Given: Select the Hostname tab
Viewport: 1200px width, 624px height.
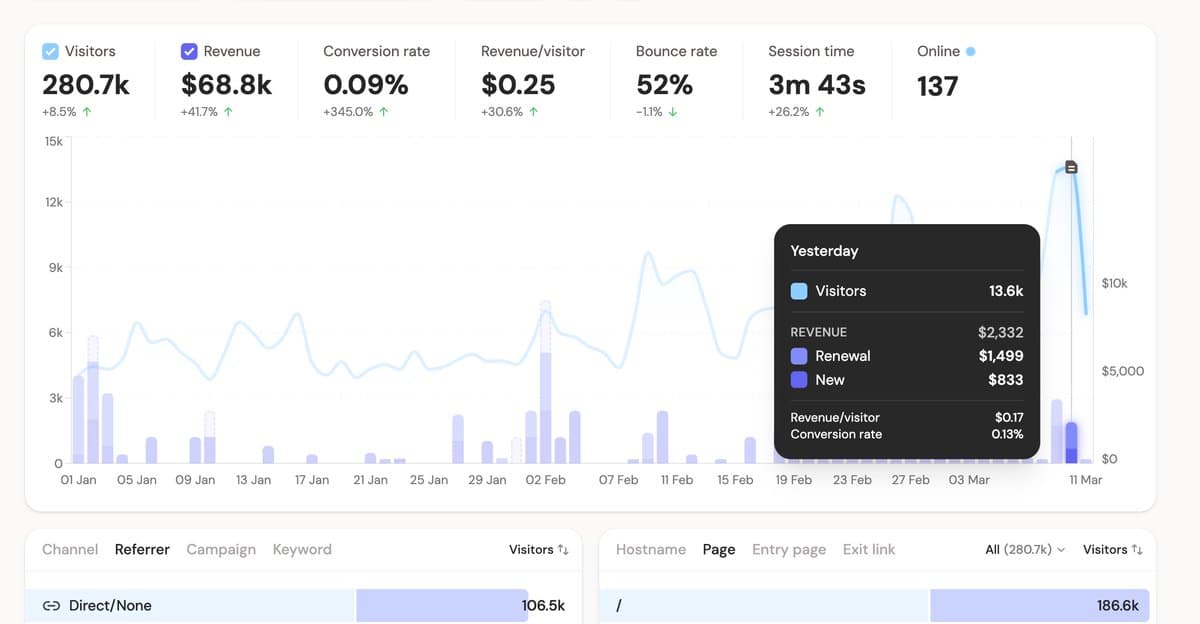Looking at the screenshot, I should point(651,550).
